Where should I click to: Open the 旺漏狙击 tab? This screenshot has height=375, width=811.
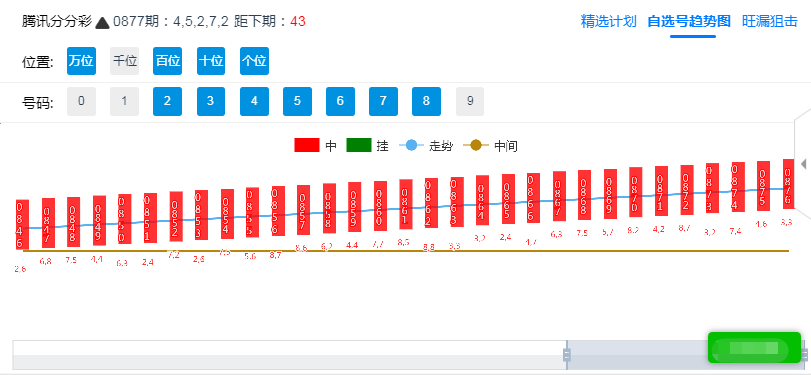(x=770, y=22)
